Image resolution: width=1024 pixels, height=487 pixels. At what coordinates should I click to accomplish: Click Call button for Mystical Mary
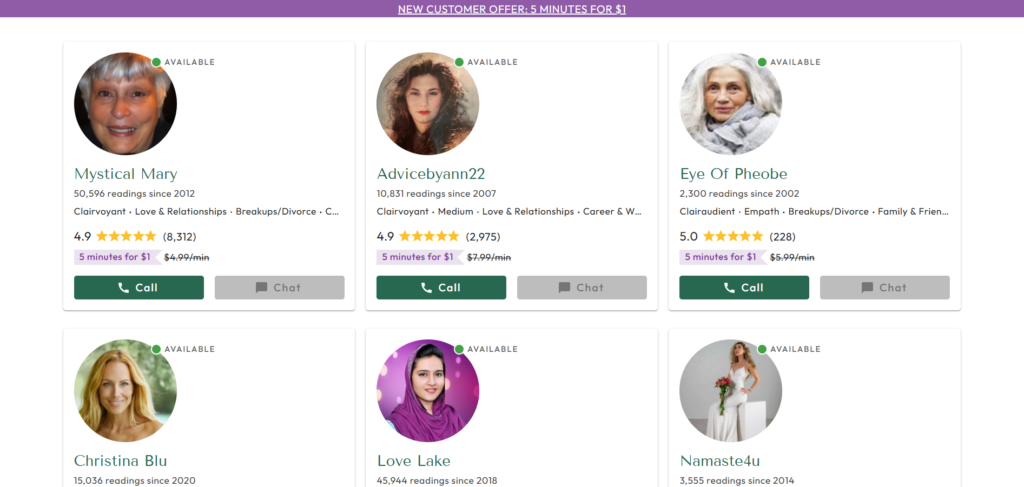(139, 288)
